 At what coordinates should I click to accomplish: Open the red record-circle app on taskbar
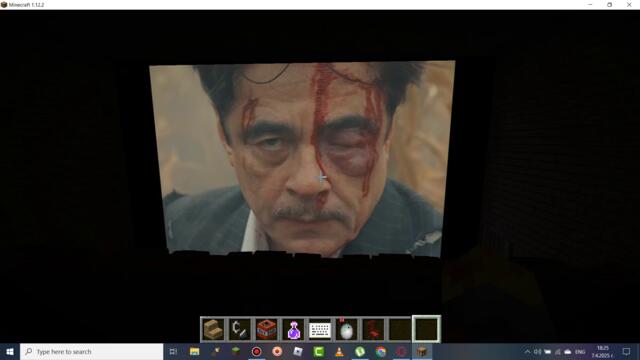point(256,351)
